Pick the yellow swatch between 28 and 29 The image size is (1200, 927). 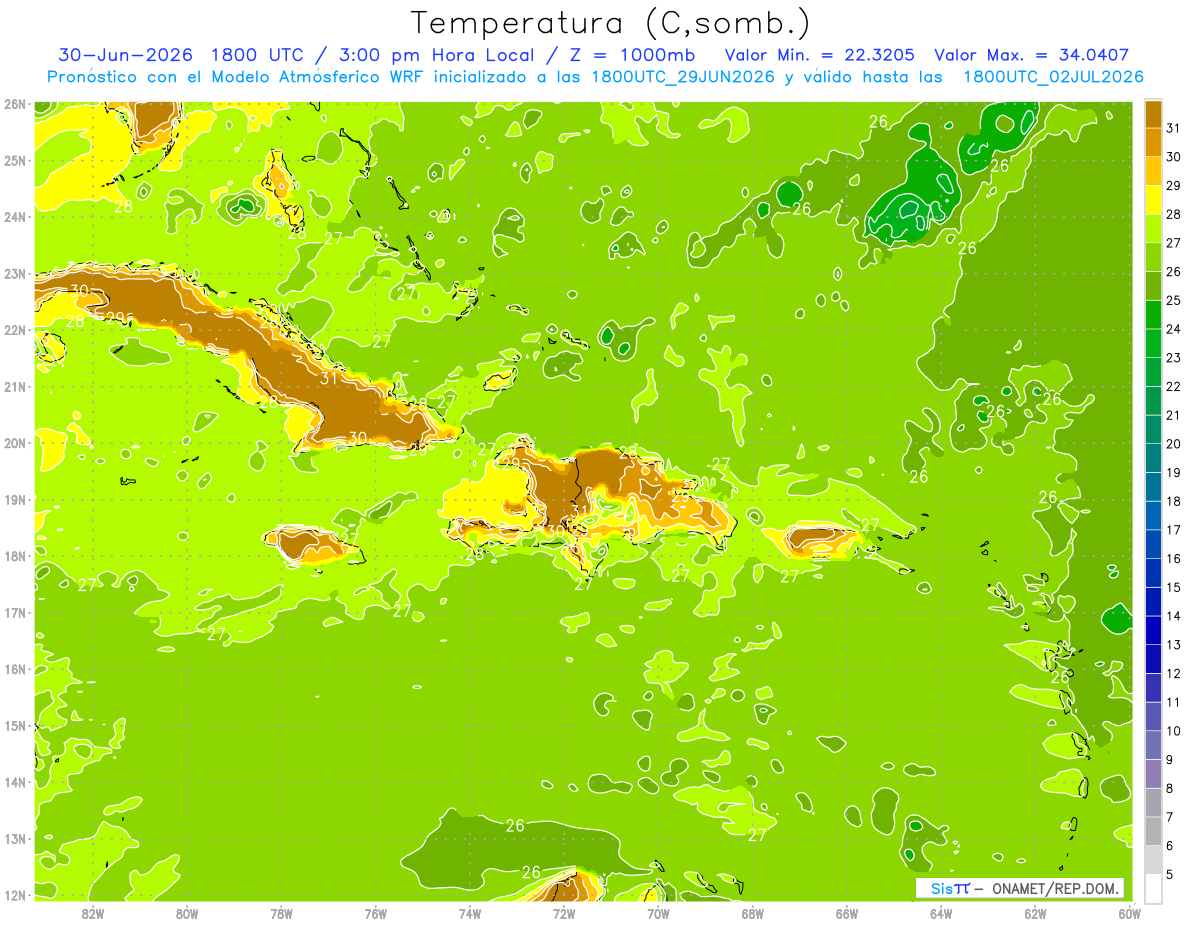coord(1153,200)
